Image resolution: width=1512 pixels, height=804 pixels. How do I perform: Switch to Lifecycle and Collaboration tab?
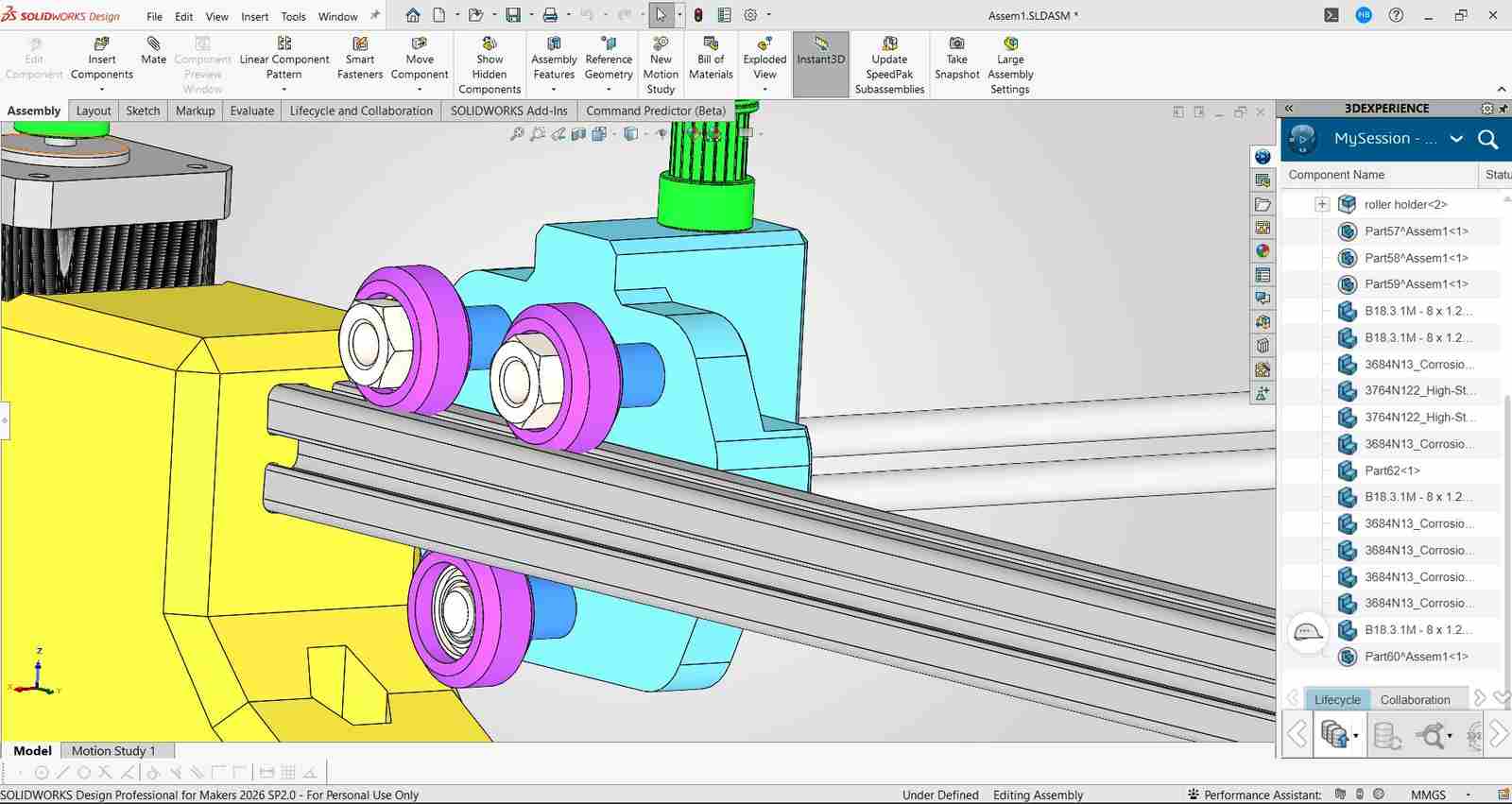pos(361,111)
